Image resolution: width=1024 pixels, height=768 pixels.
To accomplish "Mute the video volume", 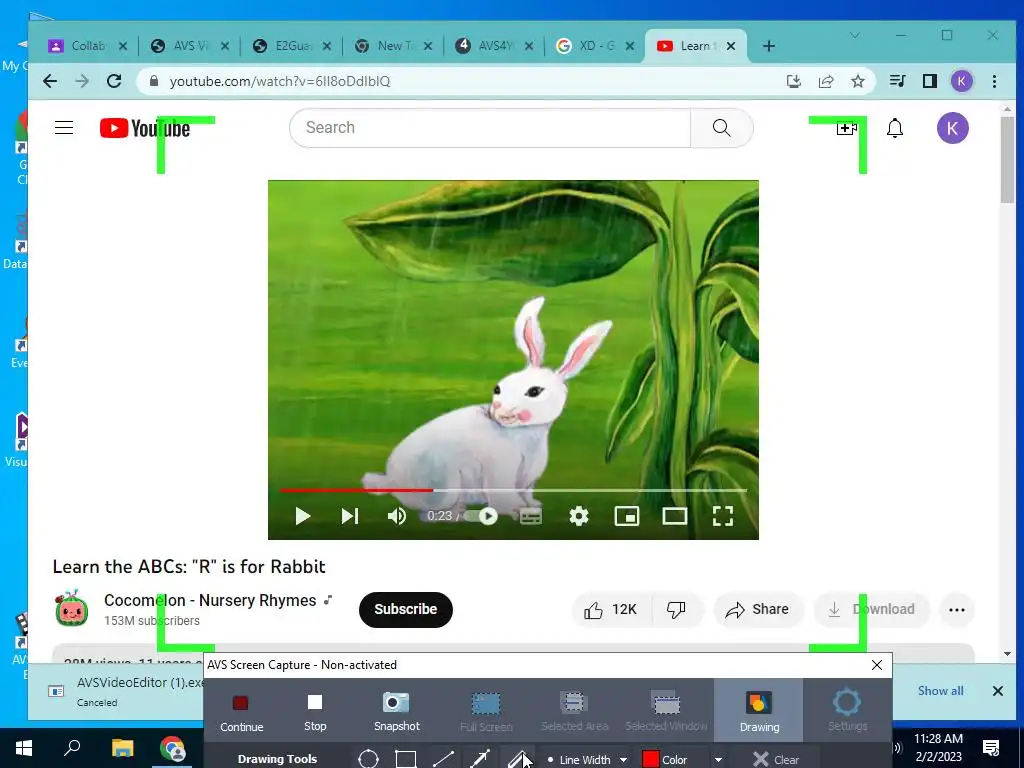I will point(396,516).
